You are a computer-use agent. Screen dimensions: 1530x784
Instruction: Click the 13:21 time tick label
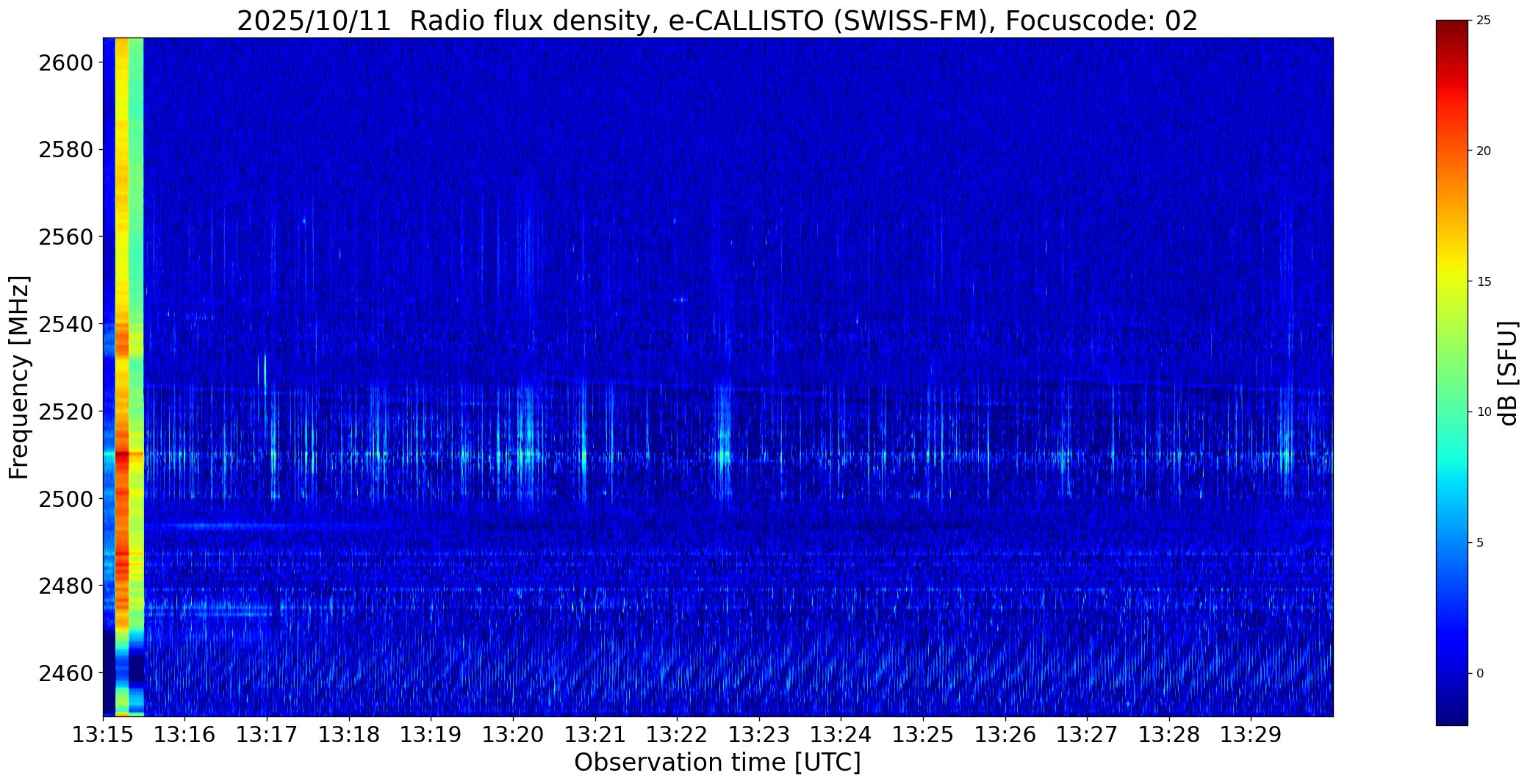click(595, 735)
